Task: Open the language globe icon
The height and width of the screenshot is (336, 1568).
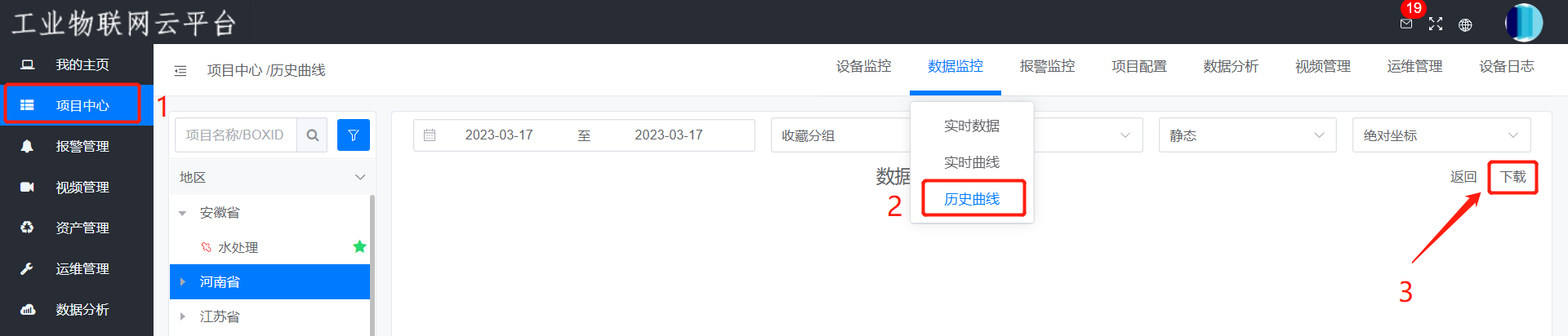Action: coord(1465,24)
